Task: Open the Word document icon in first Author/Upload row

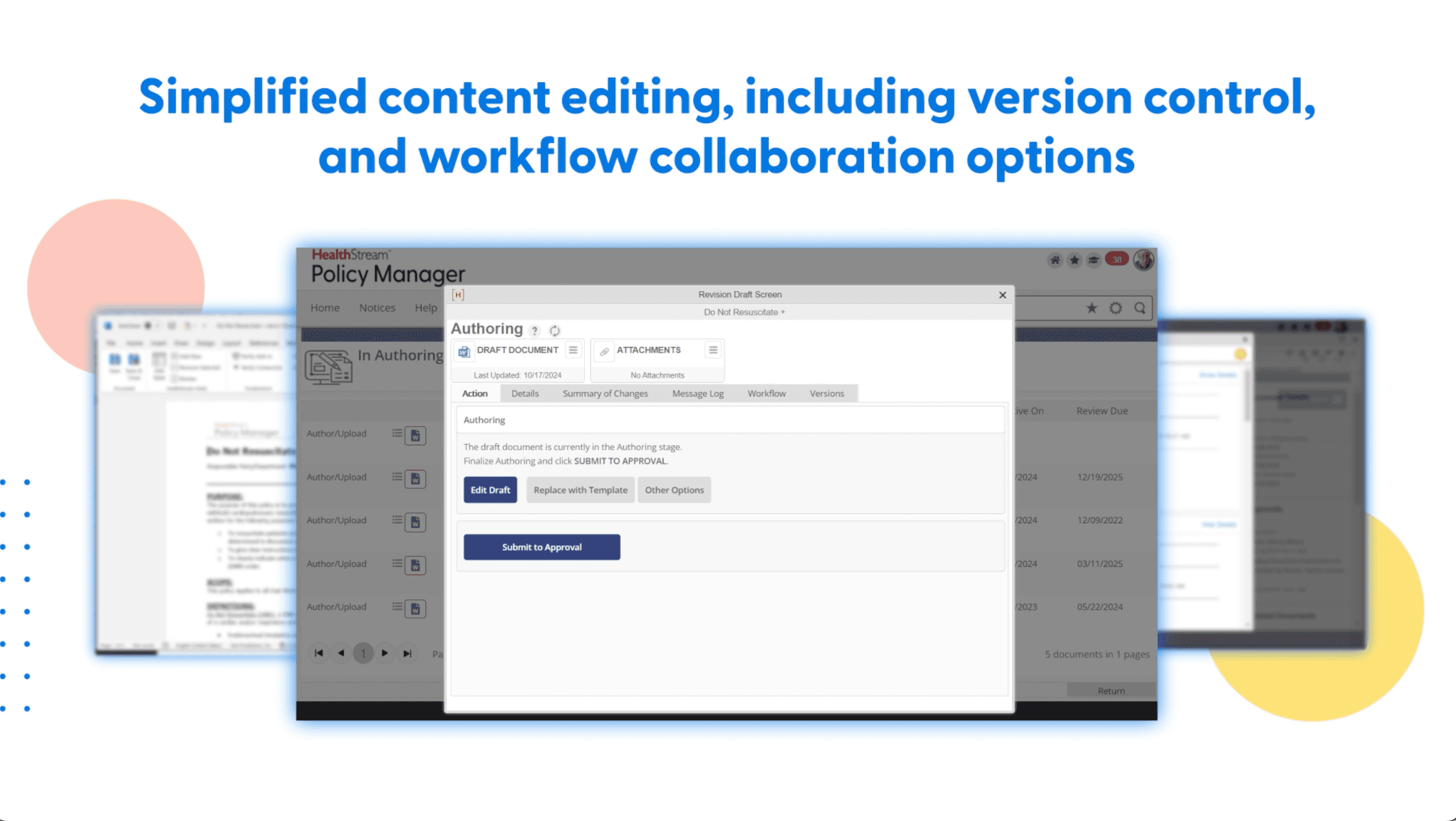Action: coord(415,435)
